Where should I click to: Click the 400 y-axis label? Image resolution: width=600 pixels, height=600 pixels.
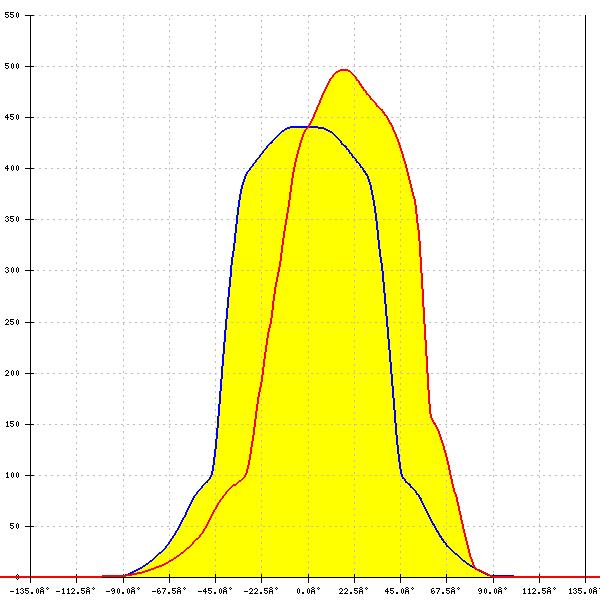12,168
